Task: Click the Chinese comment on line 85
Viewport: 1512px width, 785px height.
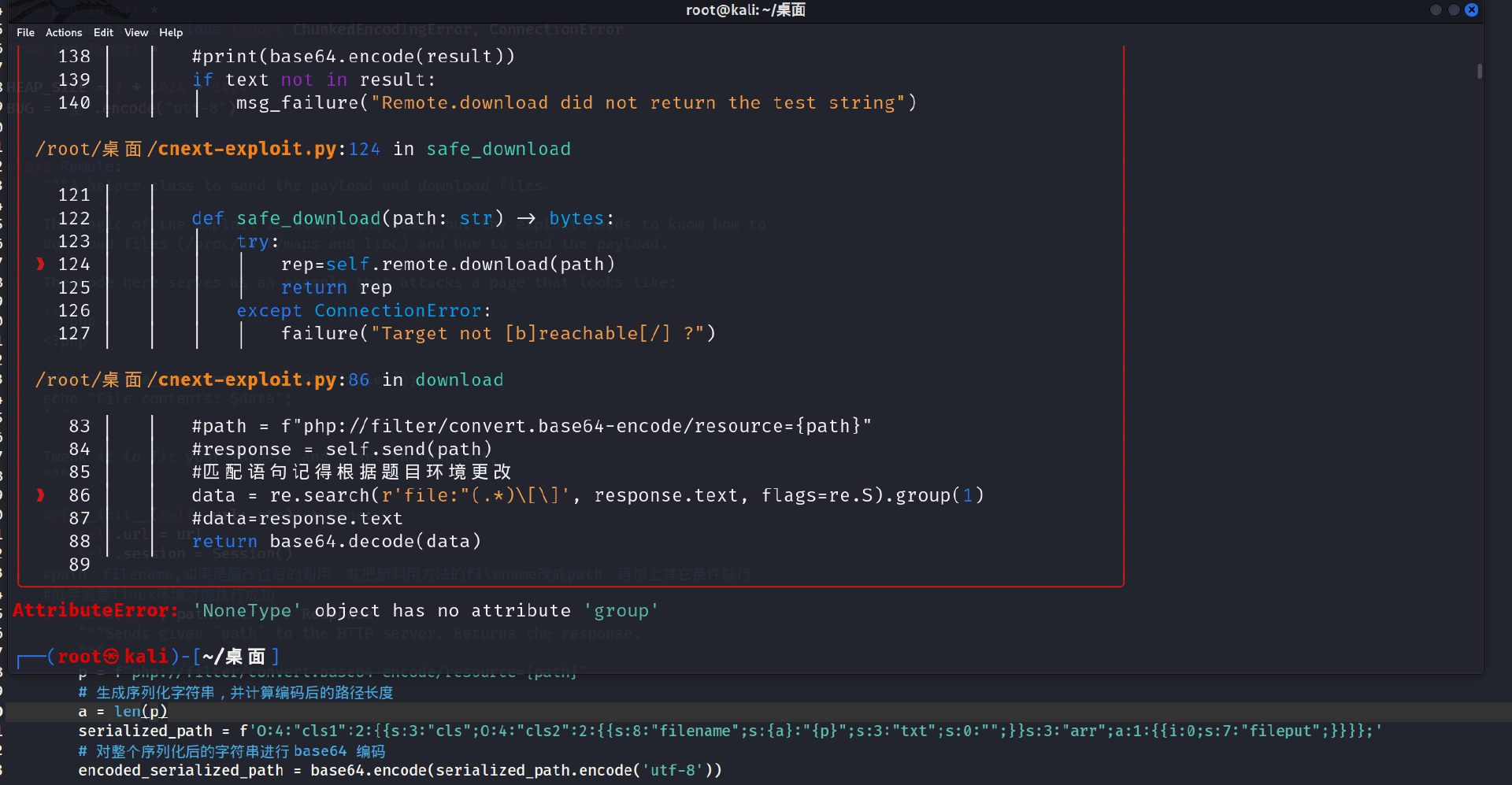Action: click(x=352, y=472)
